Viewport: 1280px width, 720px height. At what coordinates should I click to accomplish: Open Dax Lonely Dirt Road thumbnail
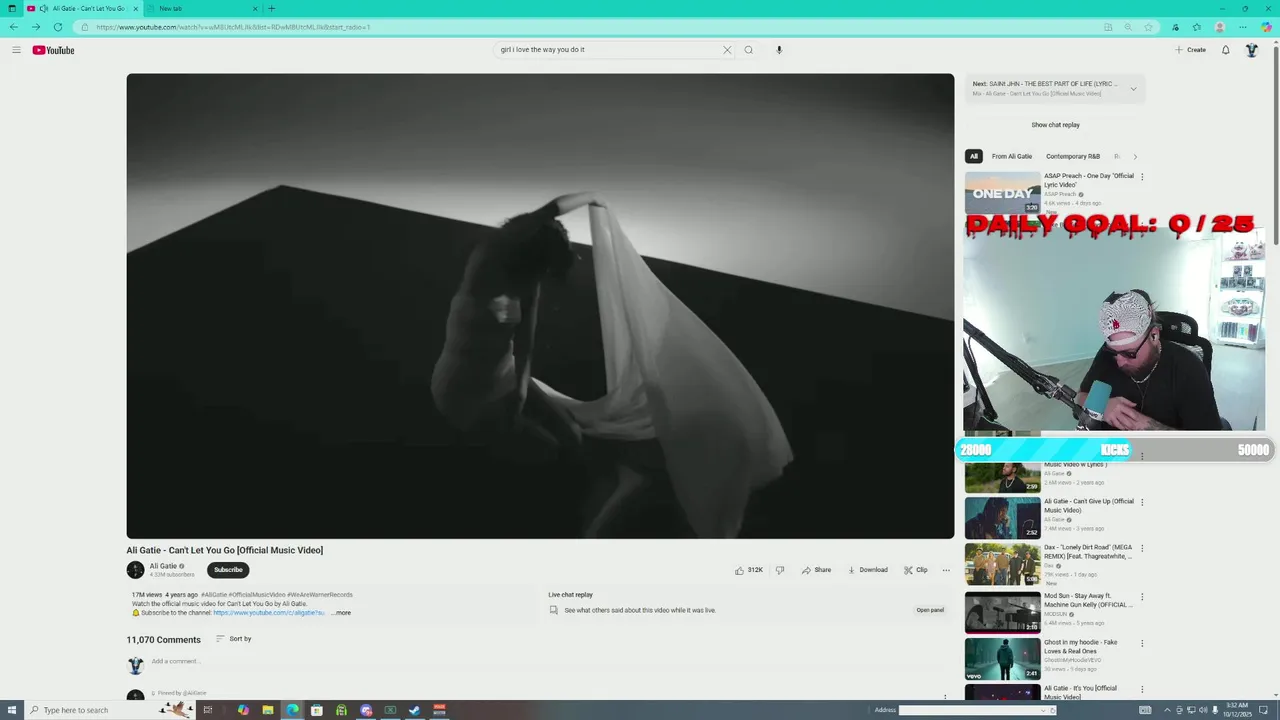point(1002,564)
